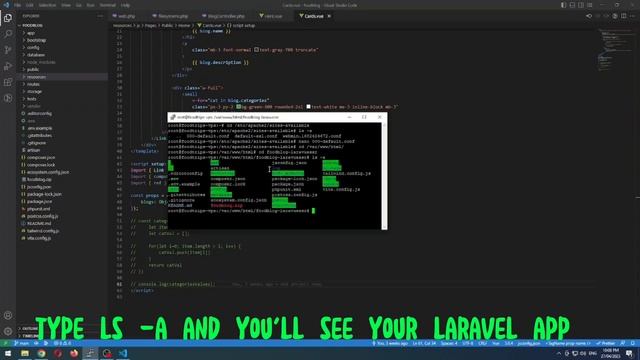This screenshot has width=640, height=360.
Task: Open the Edit menu
Action: [x=29, y=5]
